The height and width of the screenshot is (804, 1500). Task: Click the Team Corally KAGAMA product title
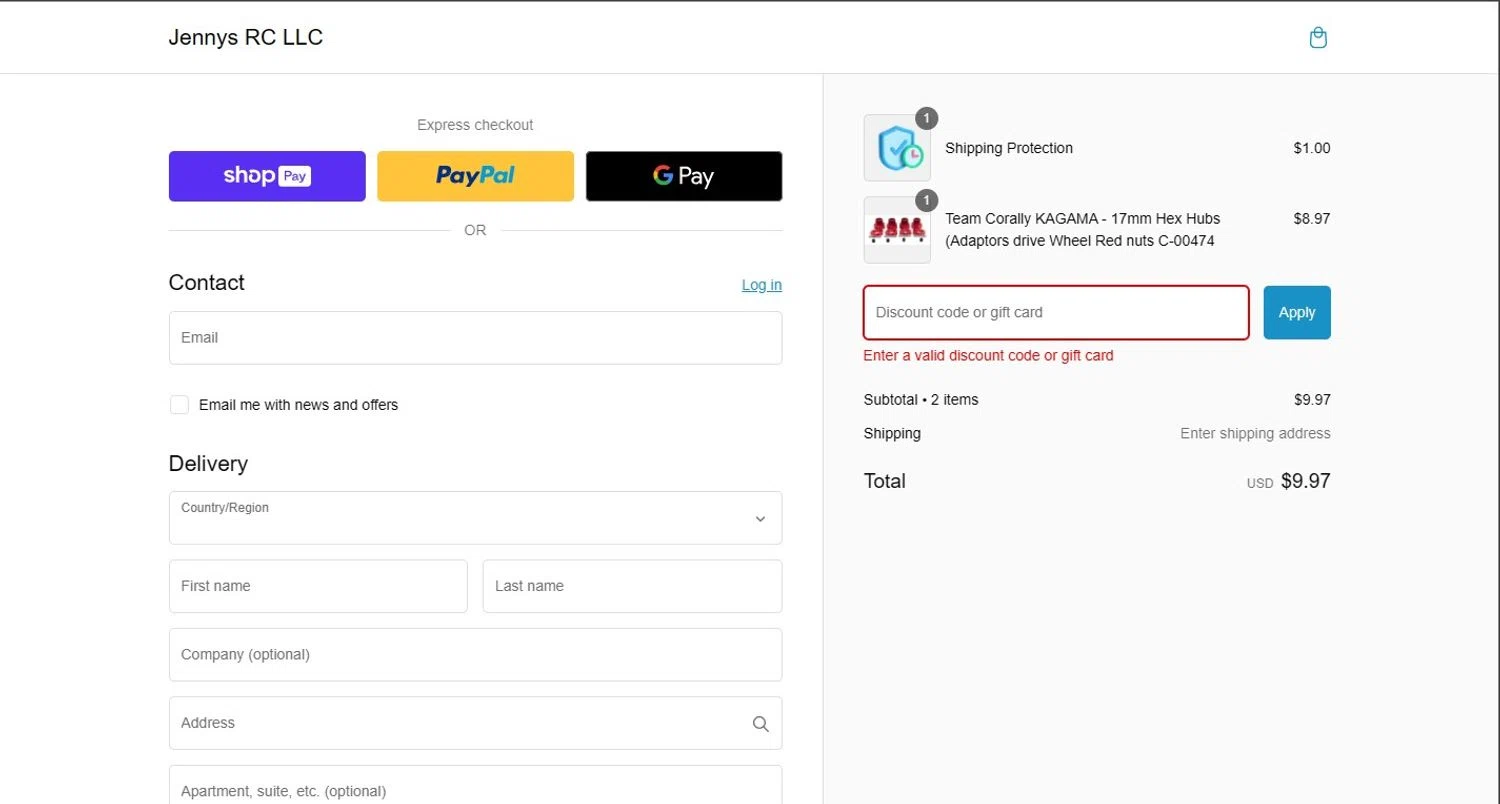(x=1083, y=230)
